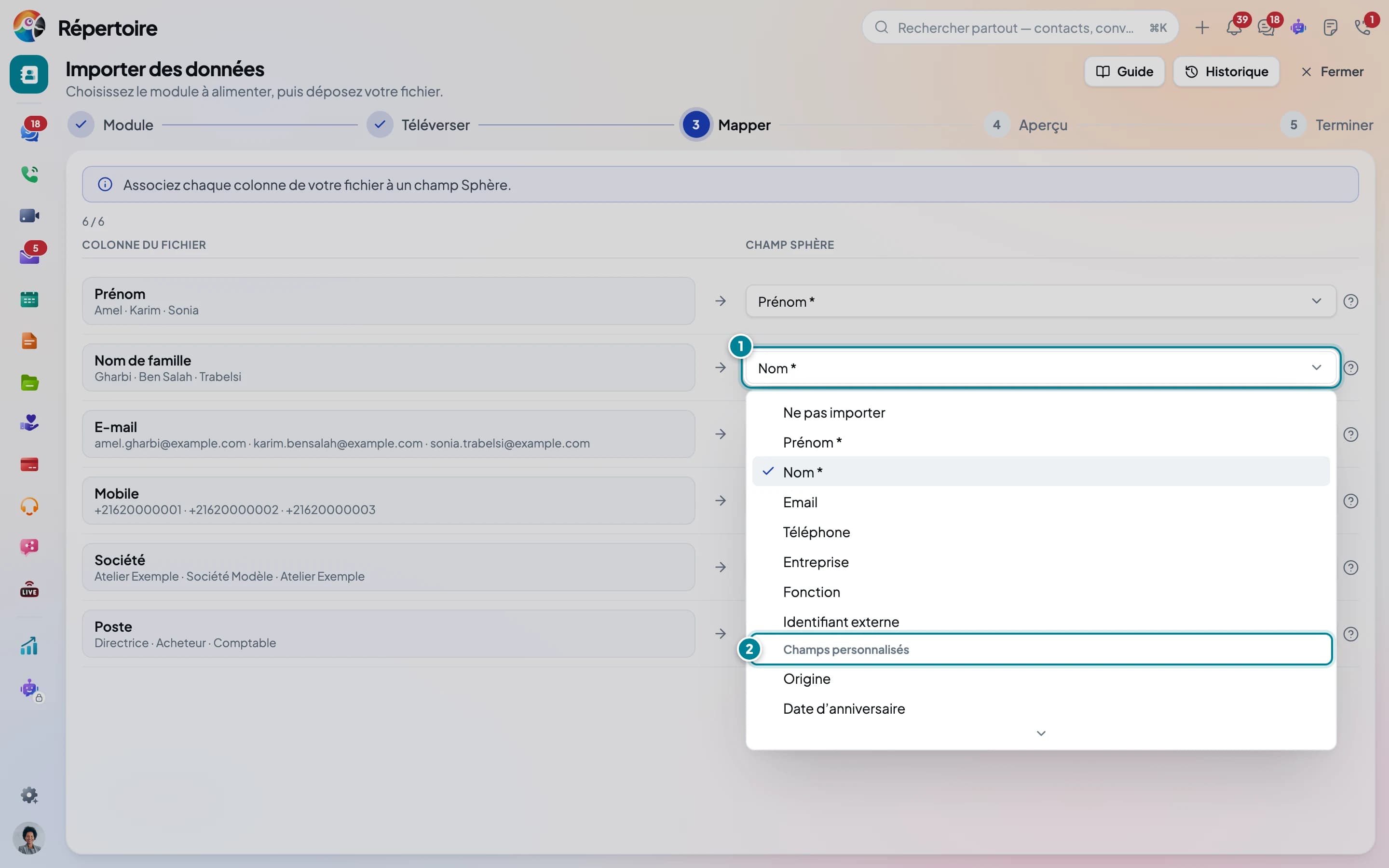This screenshot has width=1389, height=868.
Task: Open the Guide button
Action: point(1124,72)
